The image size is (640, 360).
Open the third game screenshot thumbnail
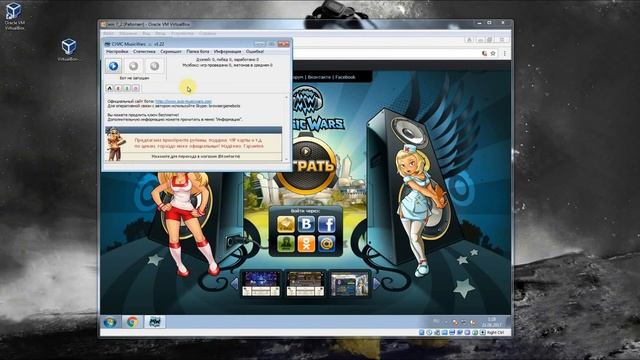[349, 283]
